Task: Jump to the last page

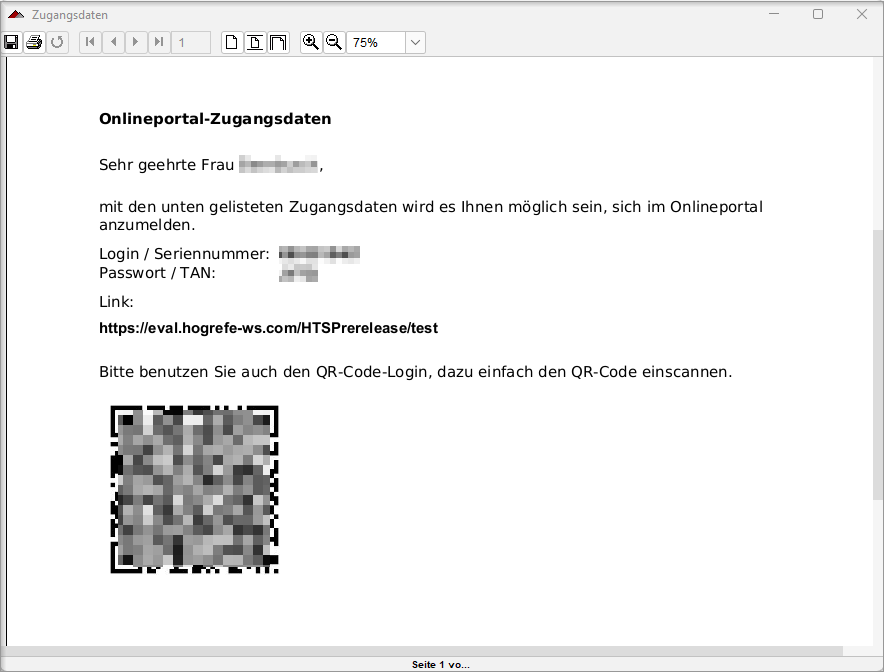Action: coord(159,42)
